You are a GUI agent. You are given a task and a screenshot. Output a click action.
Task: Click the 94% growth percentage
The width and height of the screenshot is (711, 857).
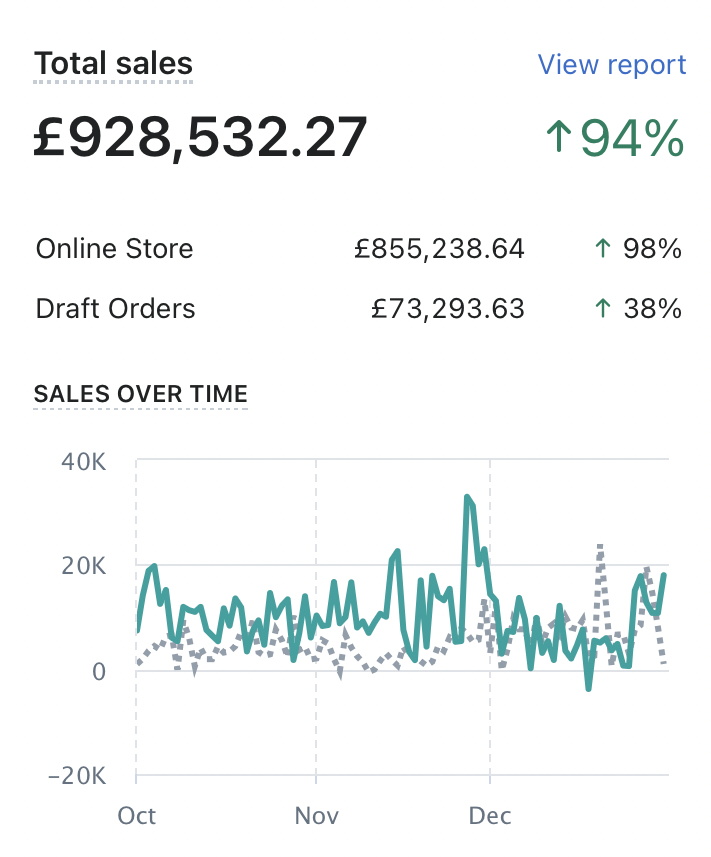[632, 137]
